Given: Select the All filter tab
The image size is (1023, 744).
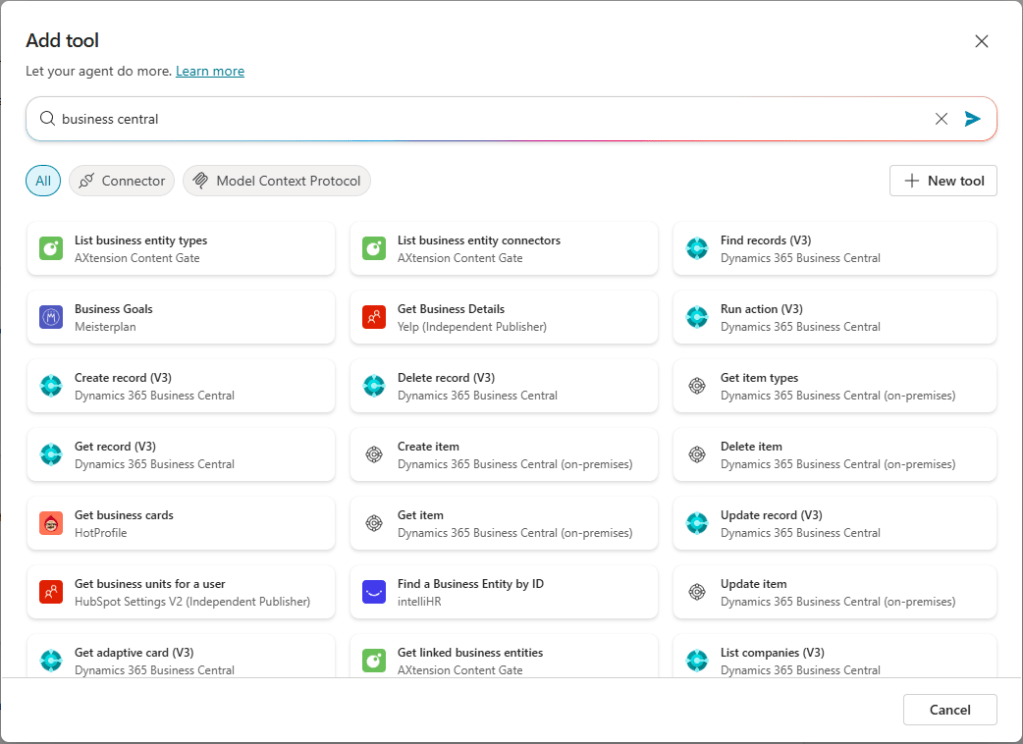Looking at the screenshot, I should coord(43,181).
